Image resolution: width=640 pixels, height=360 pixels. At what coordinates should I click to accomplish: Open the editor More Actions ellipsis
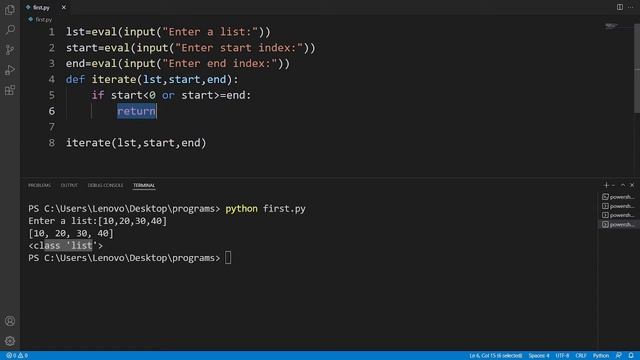(631, 7)
